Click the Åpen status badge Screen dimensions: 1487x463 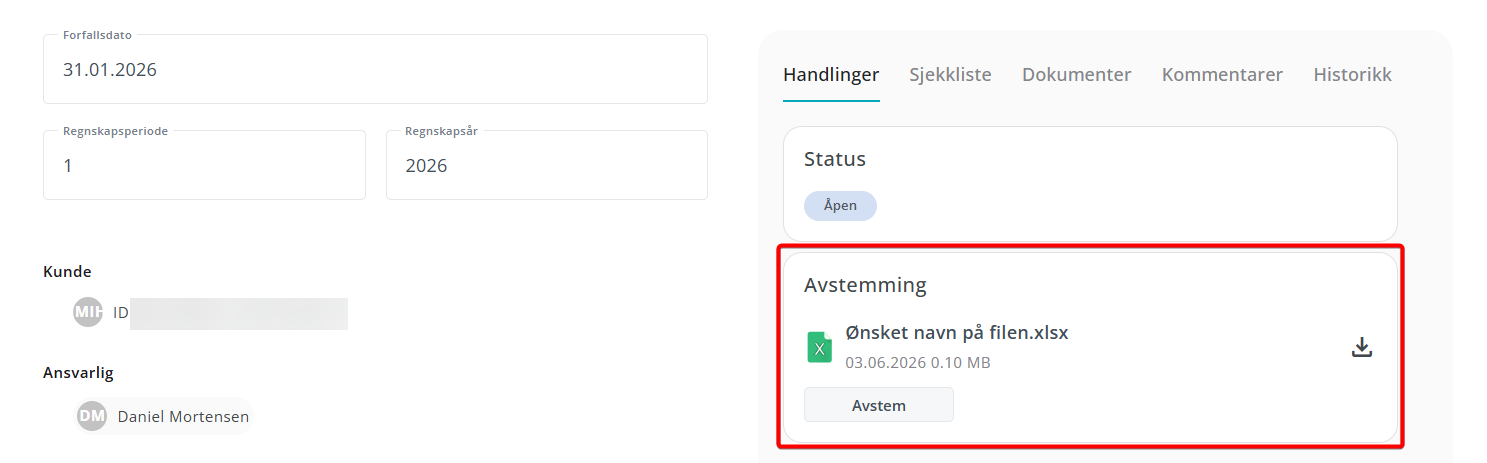point(840,205)
